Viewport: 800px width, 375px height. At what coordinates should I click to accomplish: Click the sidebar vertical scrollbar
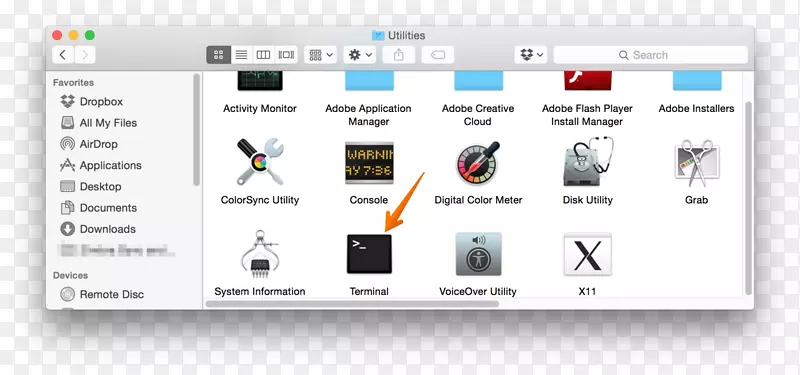[197, 130]
